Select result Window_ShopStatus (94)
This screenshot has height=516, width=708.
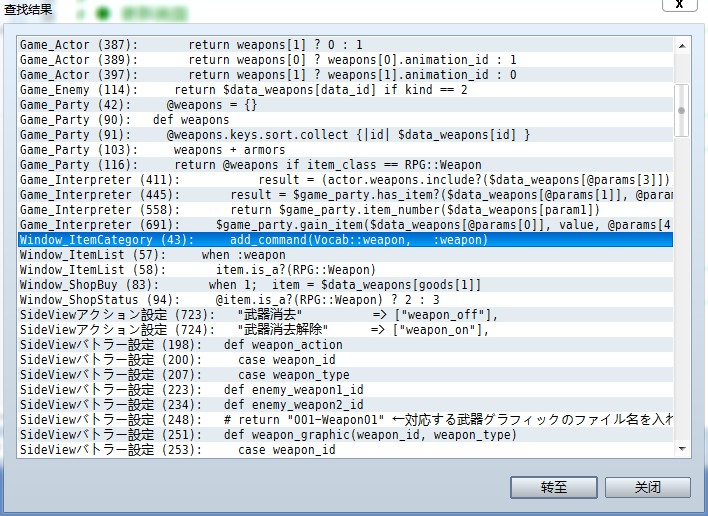[345, 299]
